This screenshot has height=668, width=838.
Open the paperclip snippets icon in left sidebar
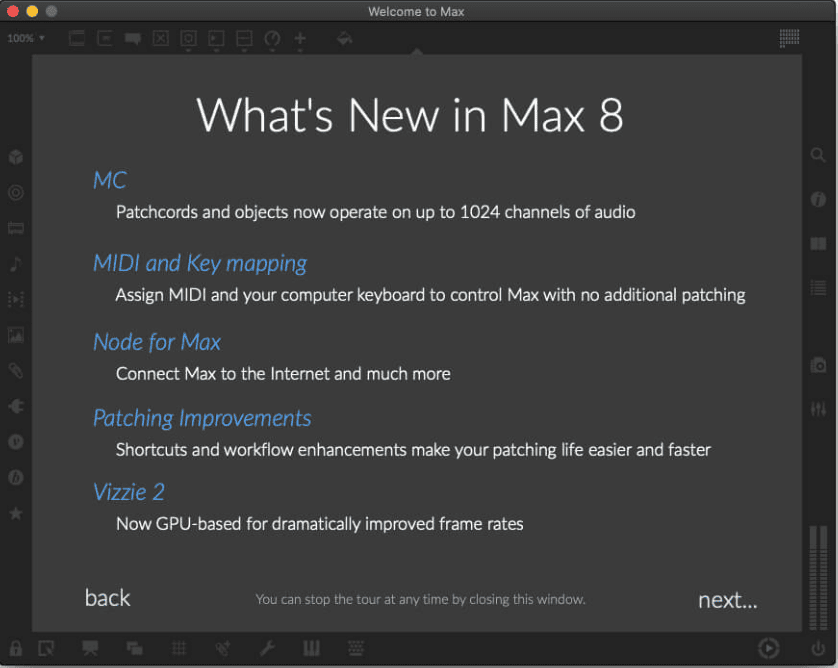(x=15, y=370)
